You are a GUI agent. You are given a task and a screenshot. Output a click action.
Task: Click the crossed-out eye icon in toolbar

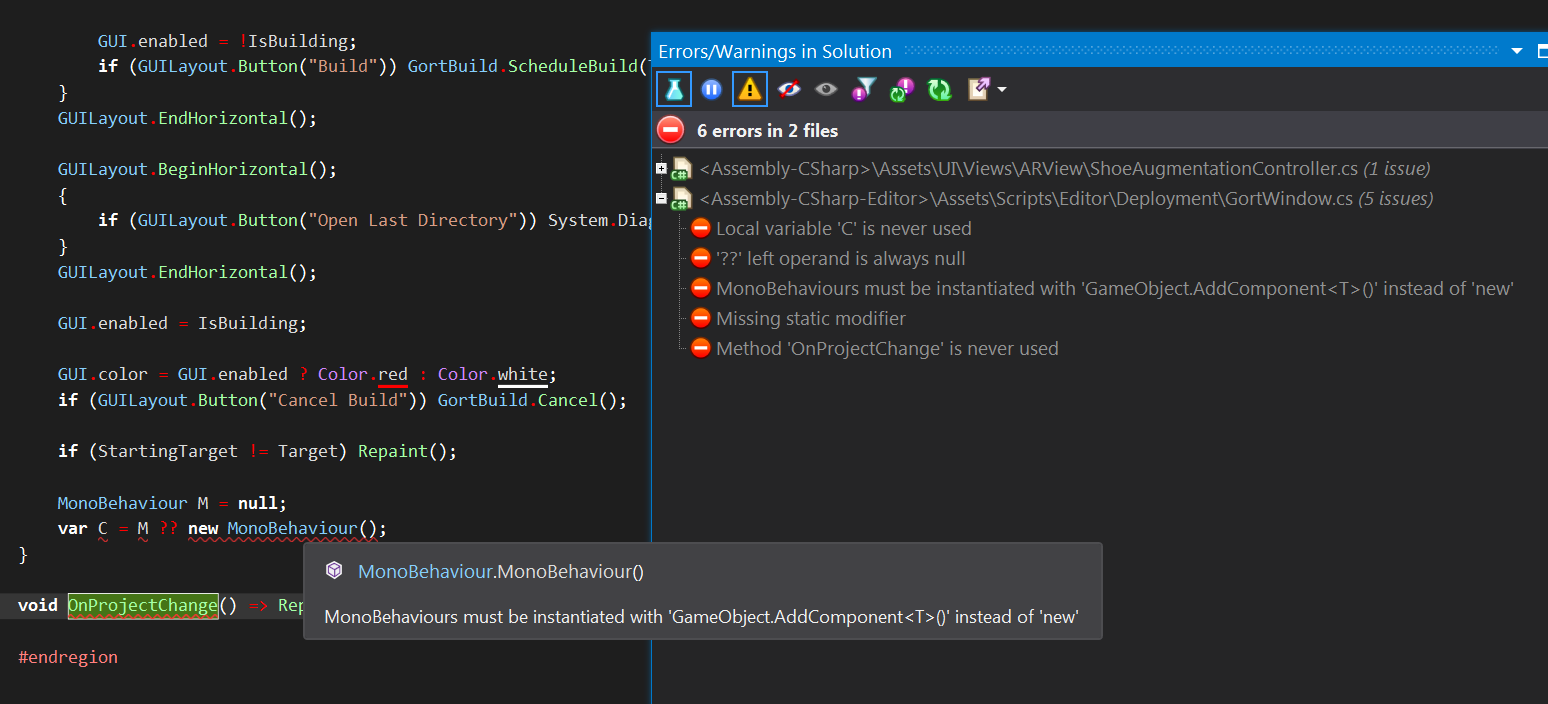click(787, 88)
